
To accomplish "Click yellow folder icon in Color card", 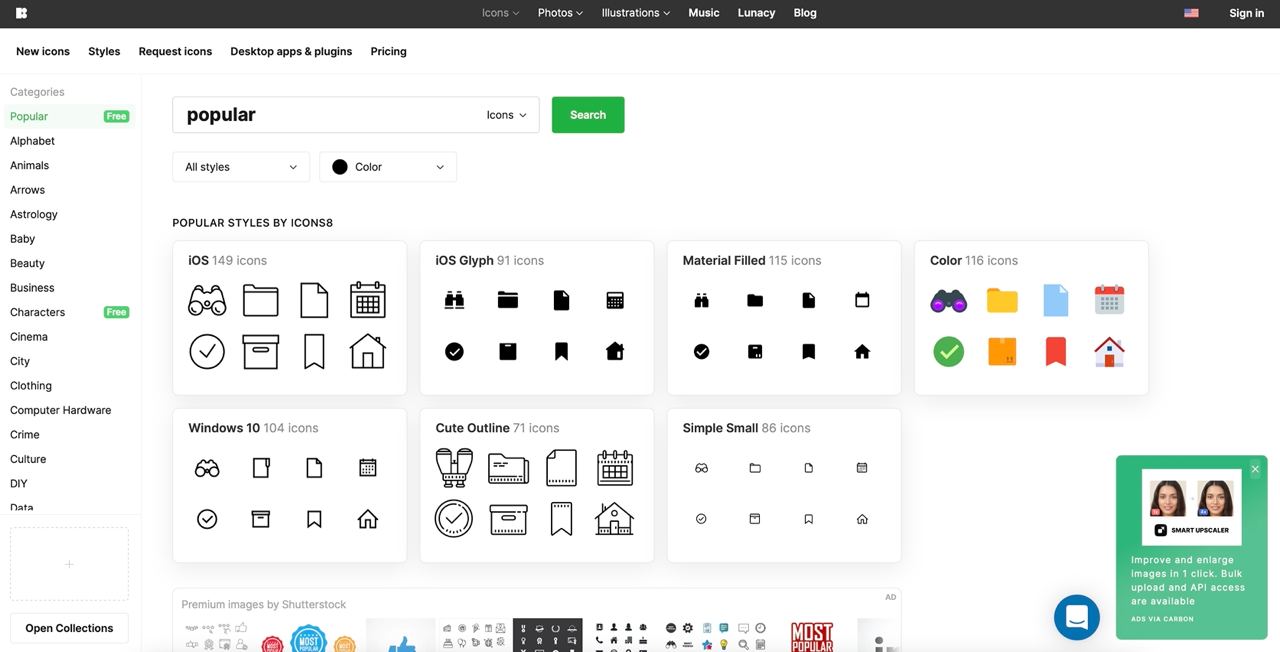I will [x=1002, y=300].
